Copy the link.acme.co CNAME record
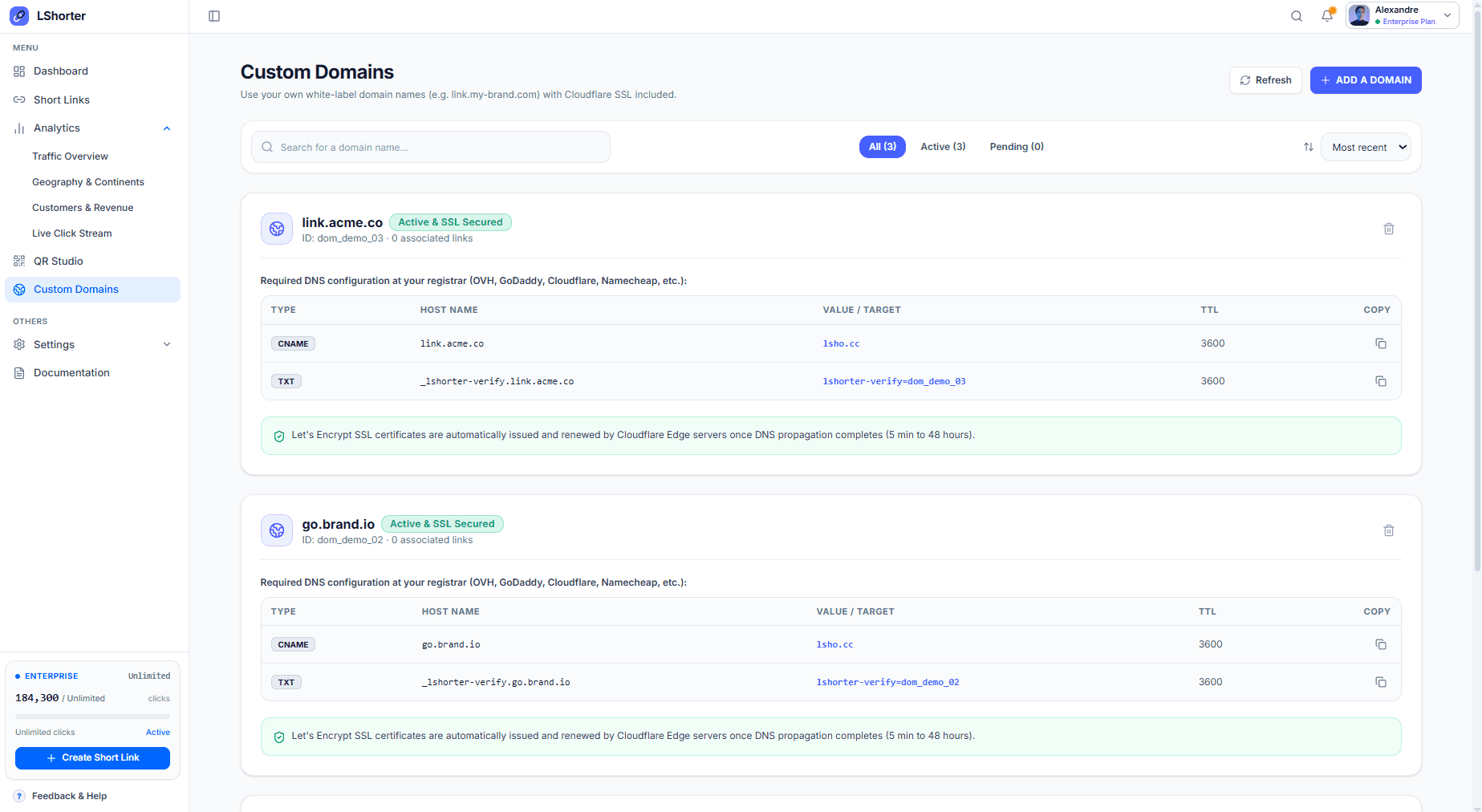The image size is (1482, 812). (x=1381, y=343)
